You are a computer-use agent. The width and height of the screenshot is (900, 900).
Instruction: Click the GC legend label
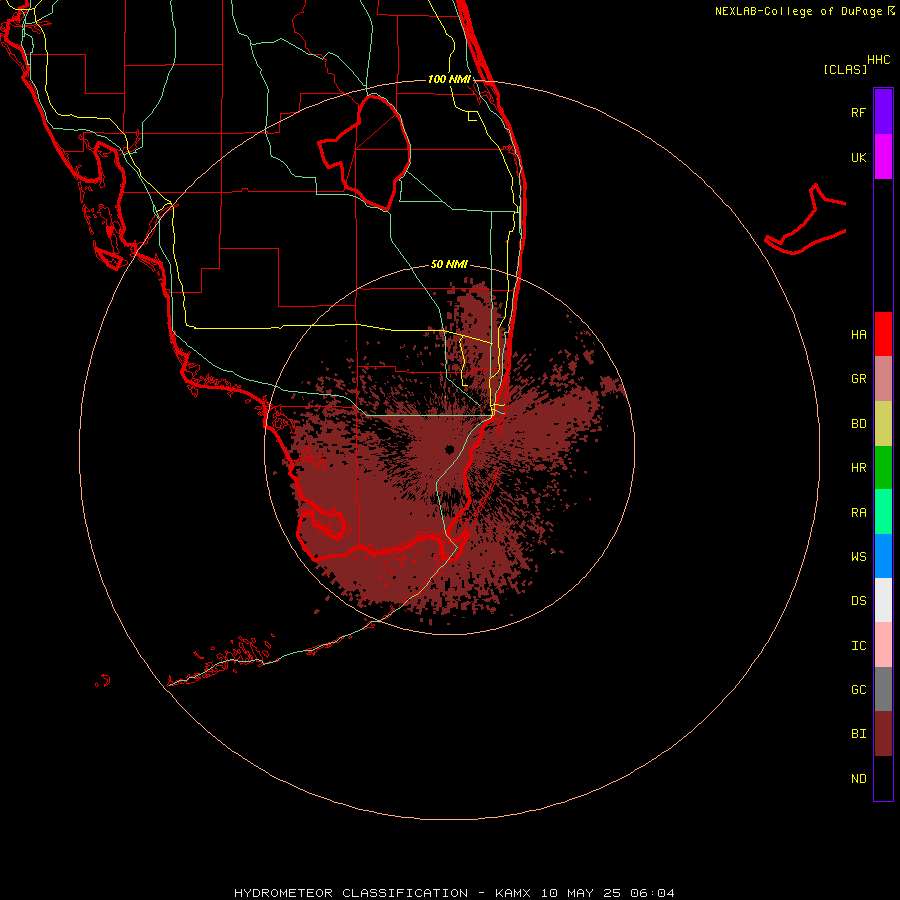(858, 689)
